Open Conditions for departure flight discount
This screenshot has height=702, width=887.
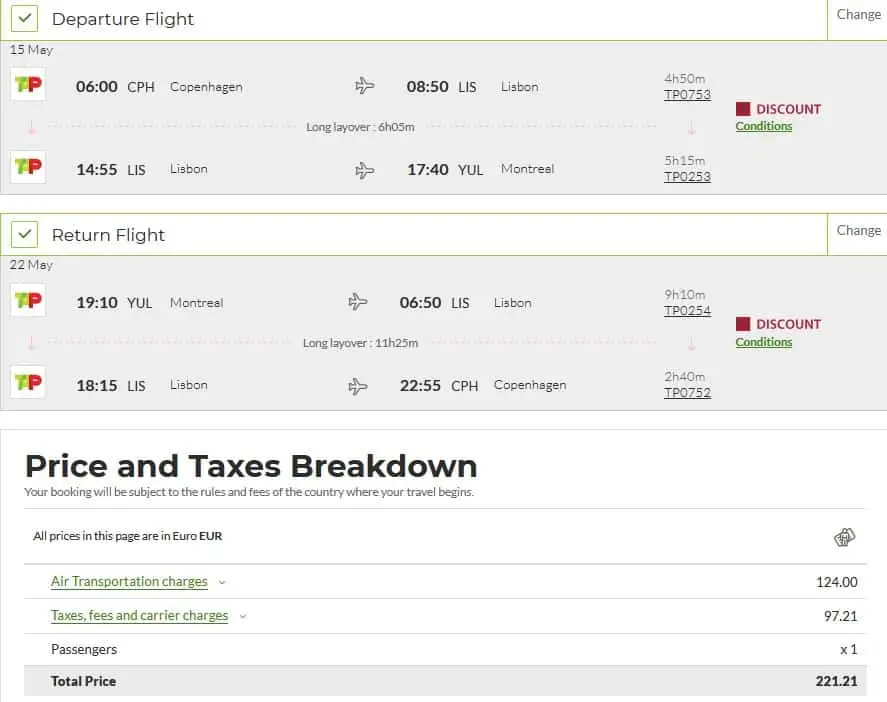tap(763, 126)
